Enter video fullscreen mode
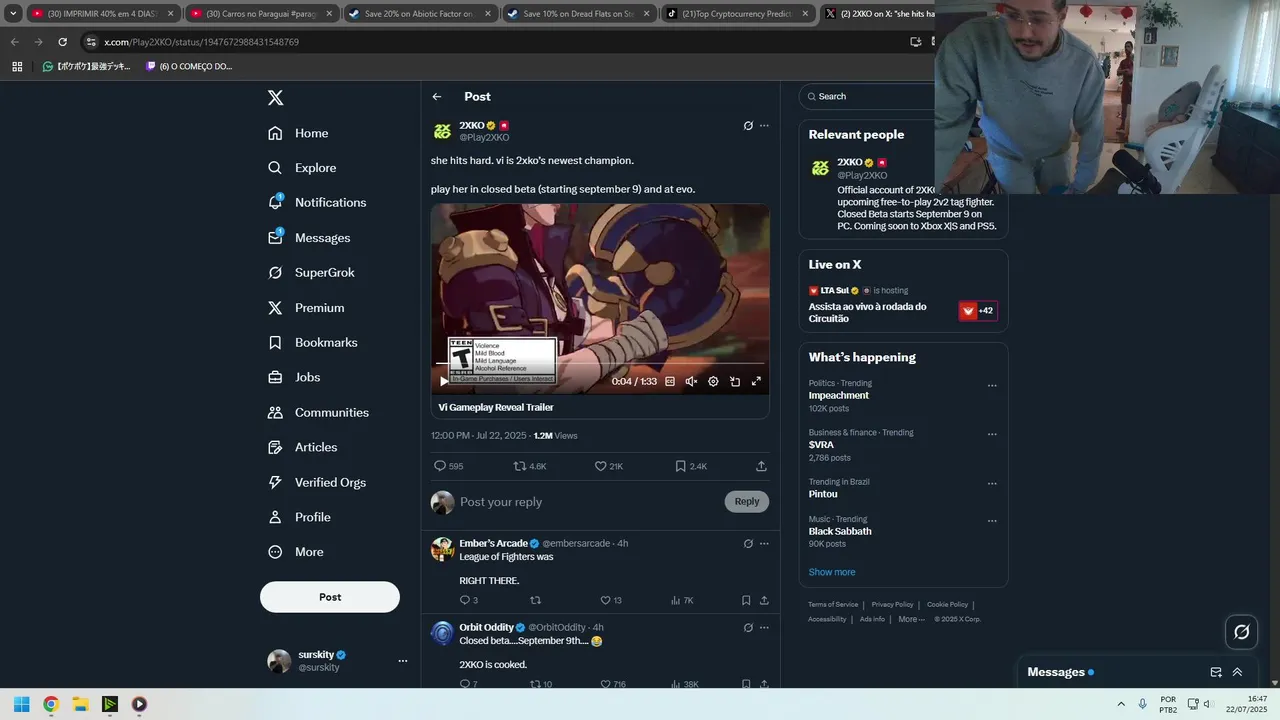Image resolution: width=1280 pixels, height=720 pixels. (x=756, y=381)
